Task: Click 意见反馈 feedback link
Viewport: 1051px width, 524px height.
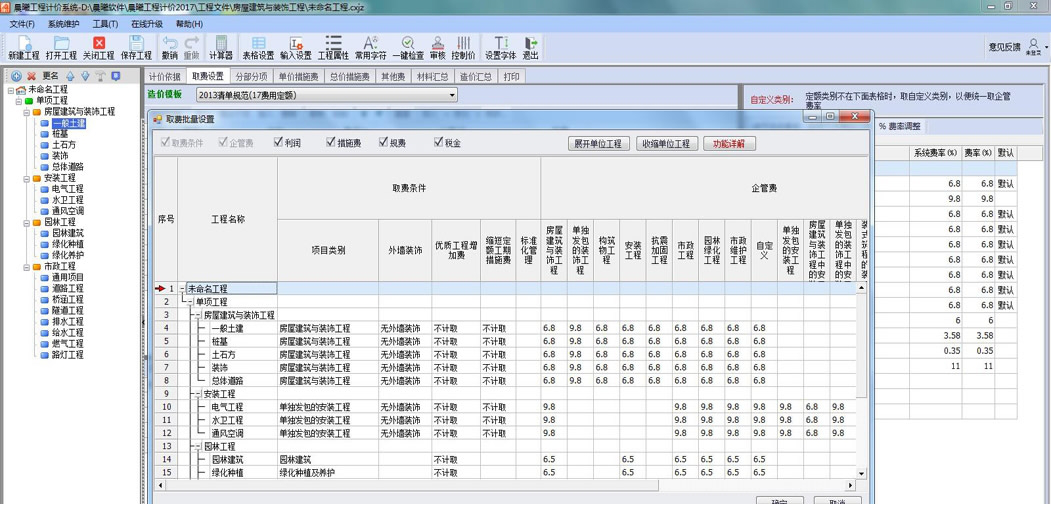Action: tap(1004, 47)
